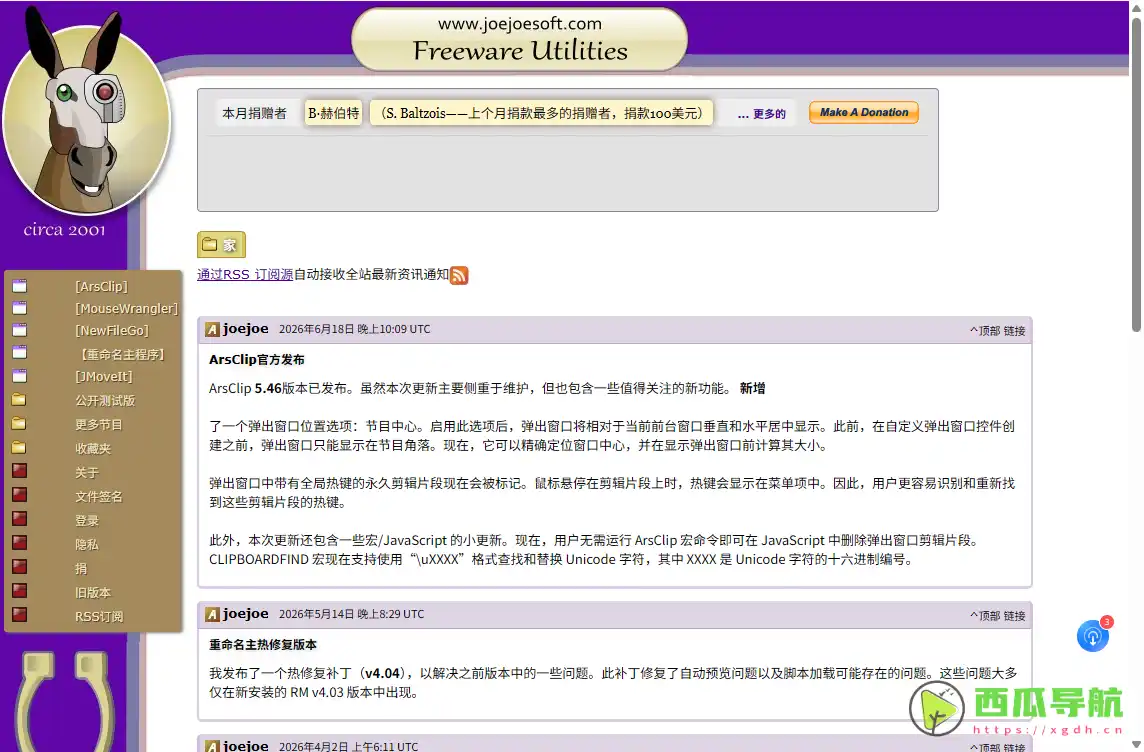Open the 隐私 page
This screenshot has width=1144, height=752.
pyautogui.click(x=87, y=544)
